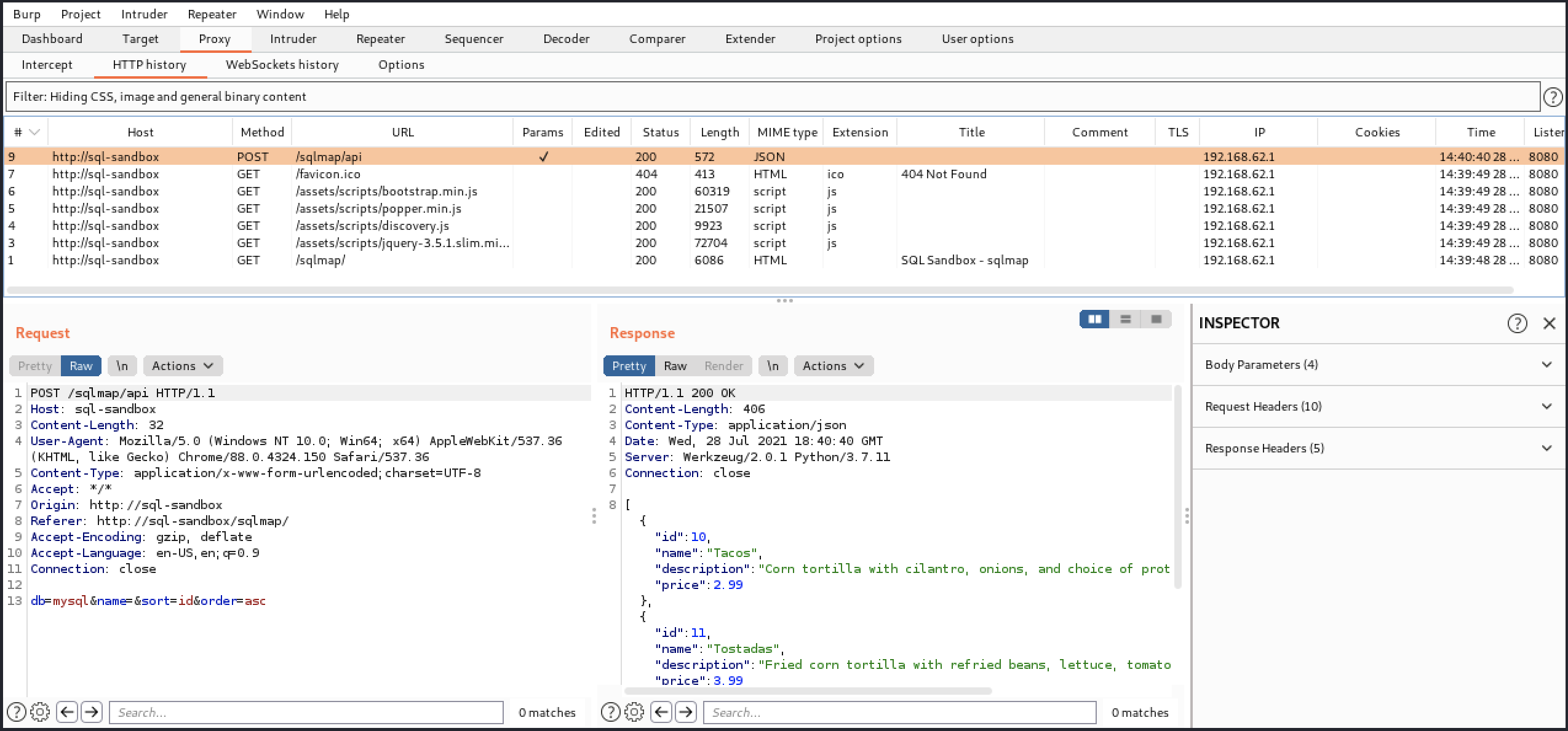This screenshot has height=731, width=1568.
Task: Select the /favicon.ico history row
Action: 784,174
